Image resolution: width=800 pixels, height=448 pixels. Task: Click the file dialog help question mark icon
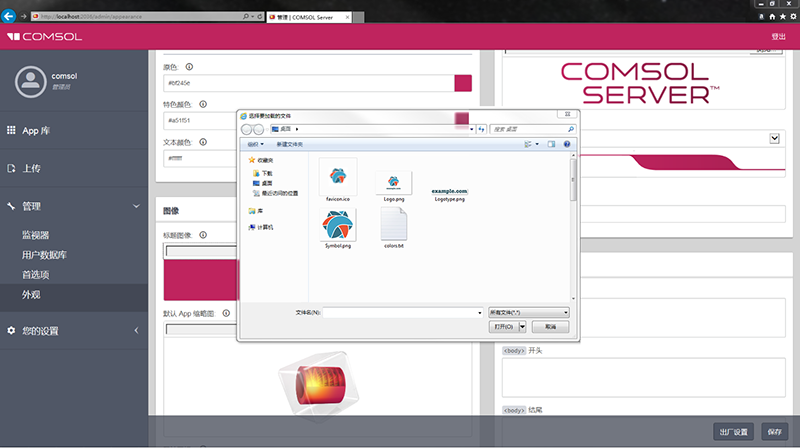567,144
